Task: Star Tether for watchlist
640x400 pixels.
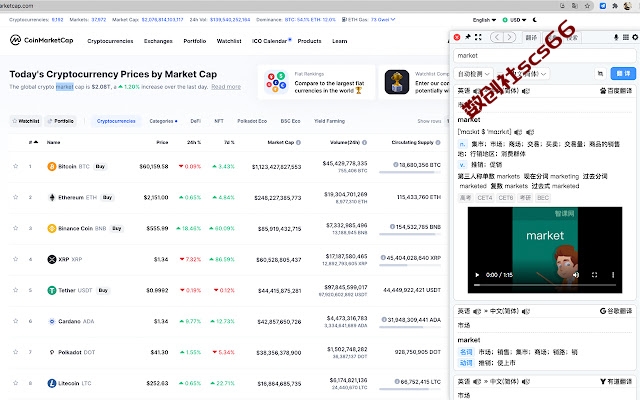Action: point(16,290)
